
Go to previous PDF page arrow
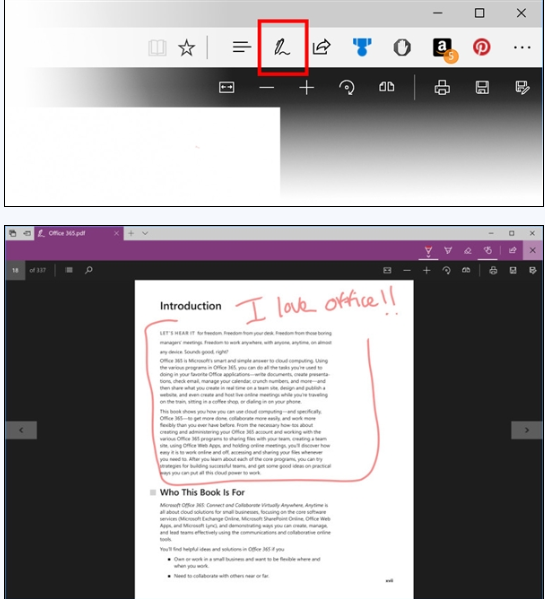[21, 430]
